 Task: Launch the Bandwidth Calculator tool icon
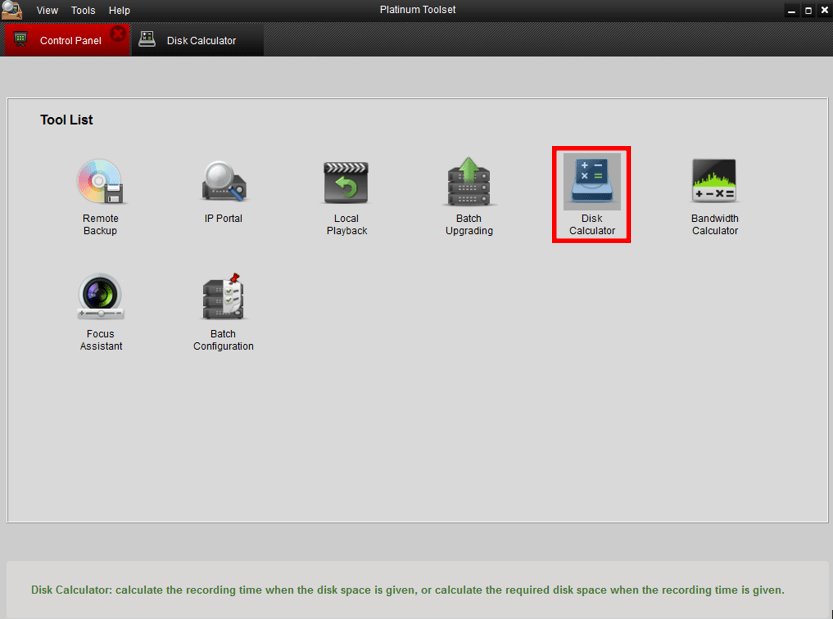[714, 181]
